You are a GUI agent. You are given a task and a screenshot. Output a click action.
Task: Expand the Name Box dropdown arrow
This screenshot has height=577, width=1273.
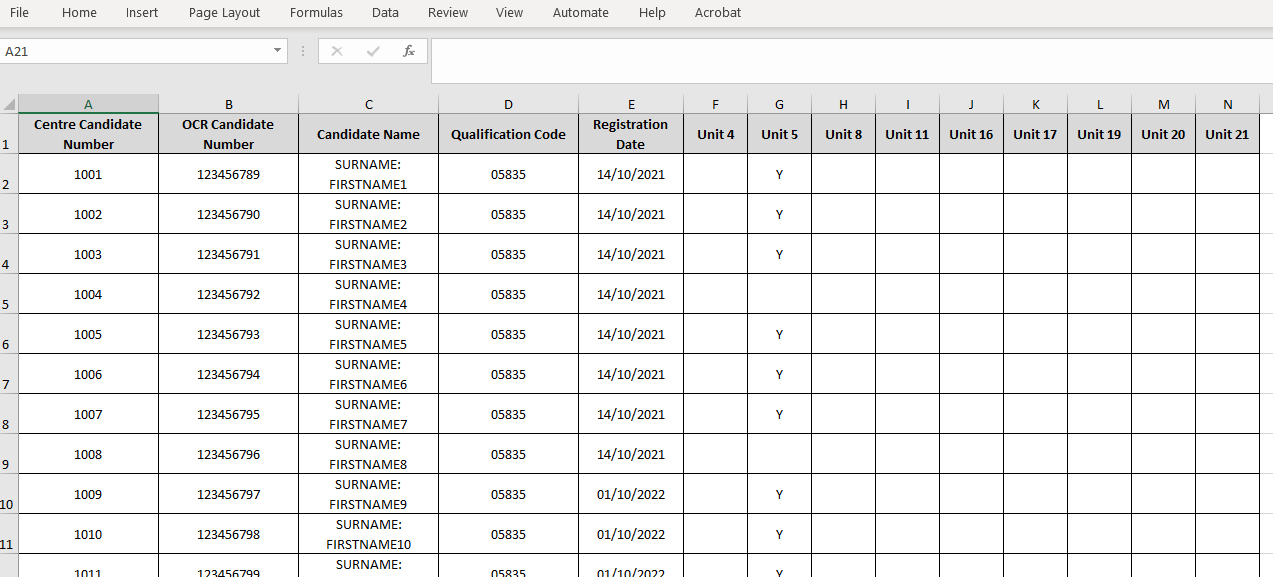[x=277, y=51]
